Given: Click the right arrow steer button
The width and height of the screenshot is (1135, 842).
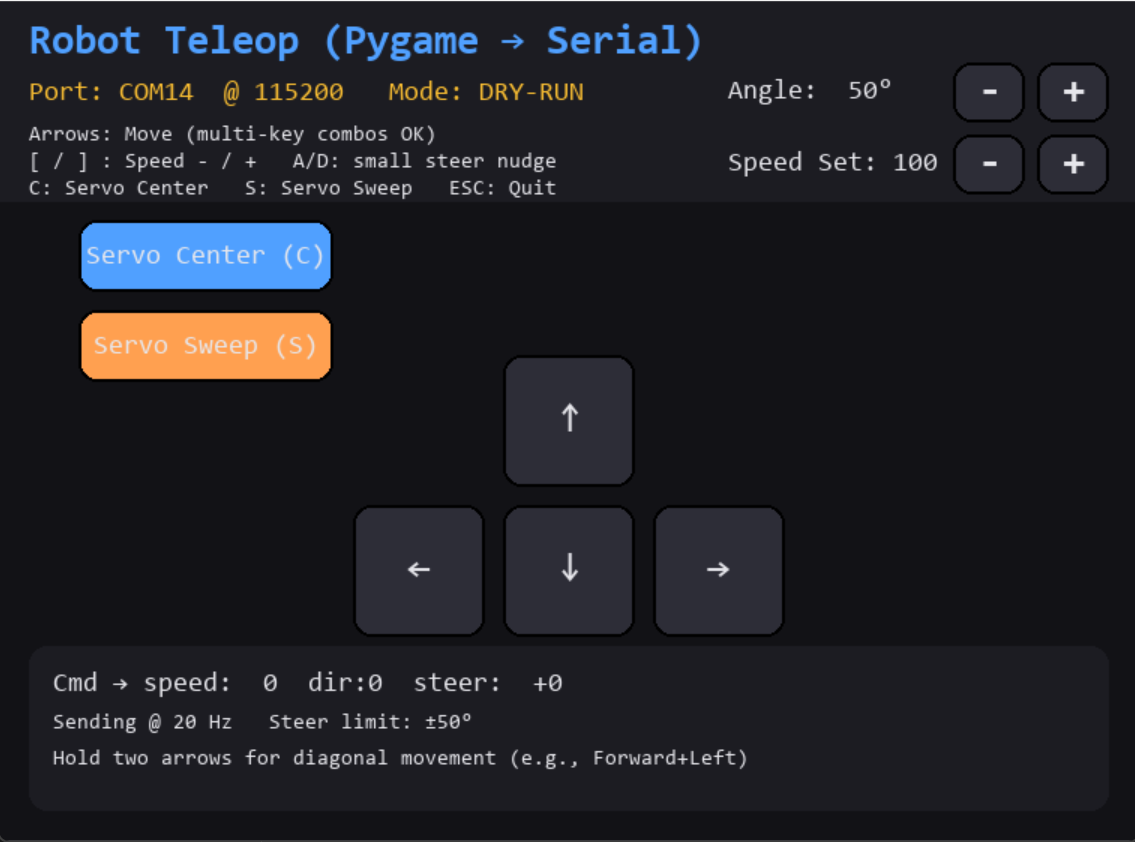Looking at the screenshot, I should click(719, 571).
